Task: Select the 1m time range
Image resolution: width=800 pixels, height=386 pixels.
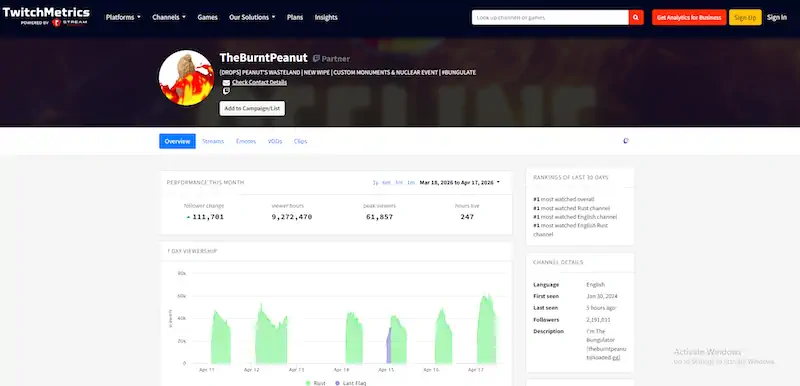Action: 411,183
